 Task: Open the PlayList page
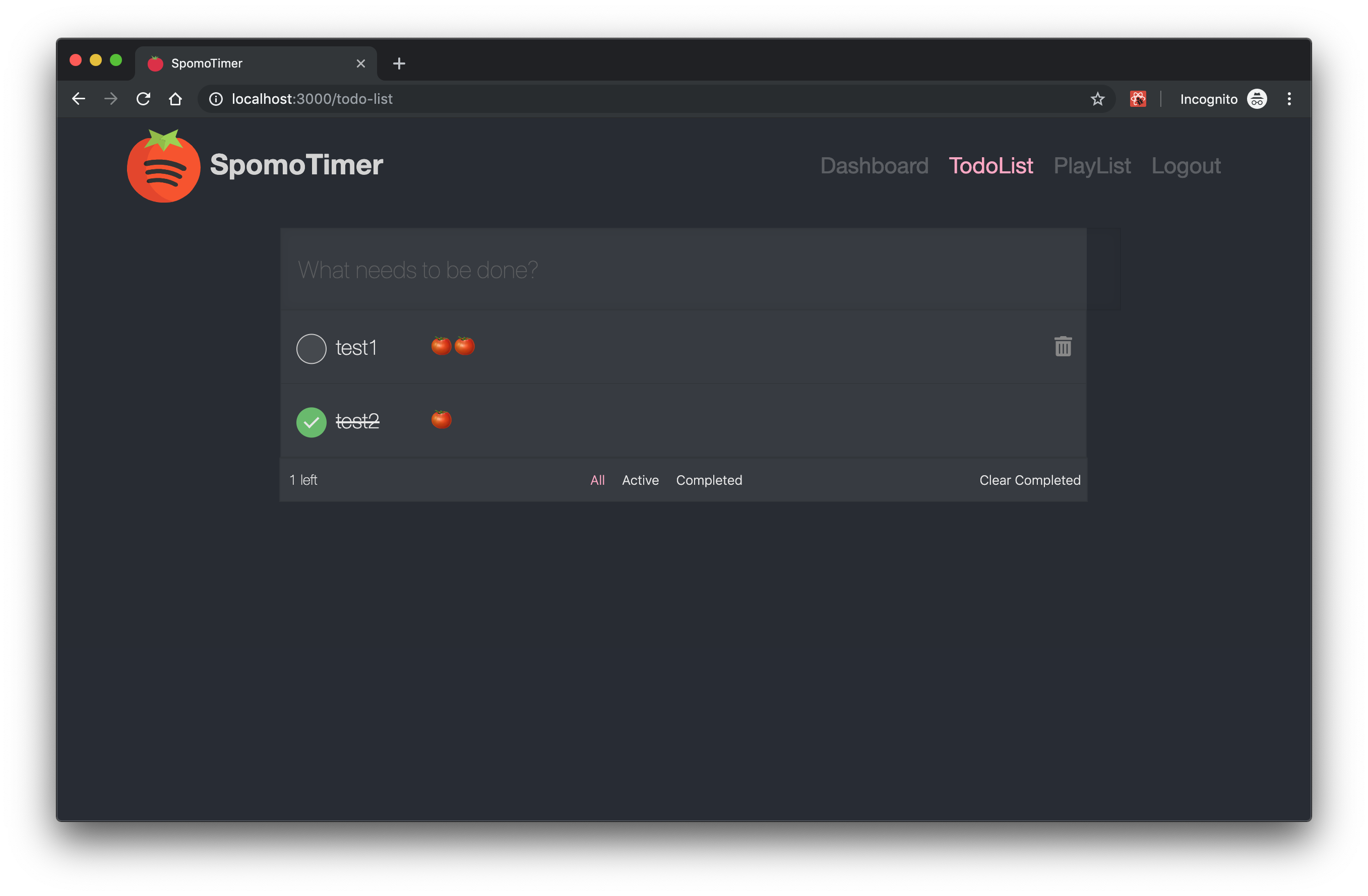click(x=1091, y=165)
